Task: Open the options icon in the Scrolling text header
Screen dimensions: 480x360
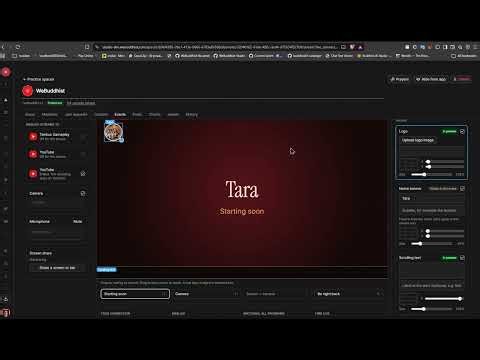Action: pyautogui.click(x=462, y=258)
